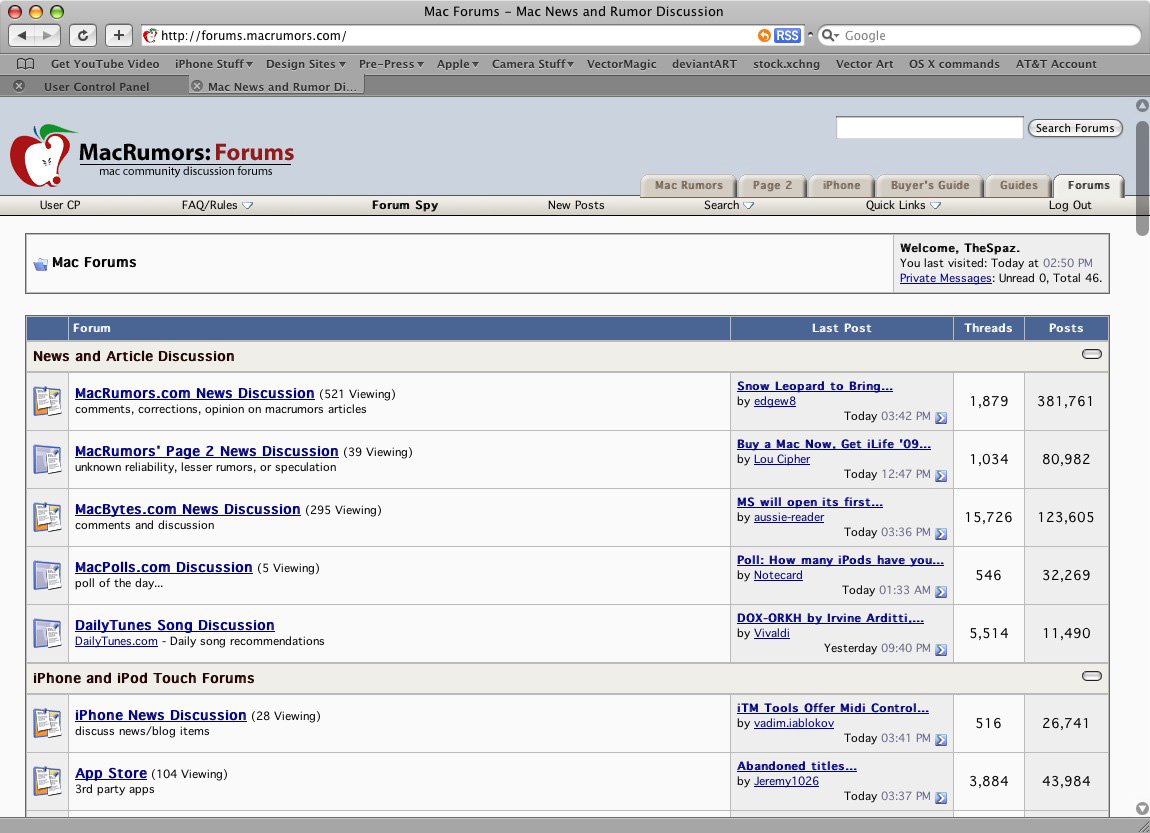Switch to the iPhone site tab
The width and height of the screenshot is (1150, 833).
pyautogui.click(x=841, y=186)
